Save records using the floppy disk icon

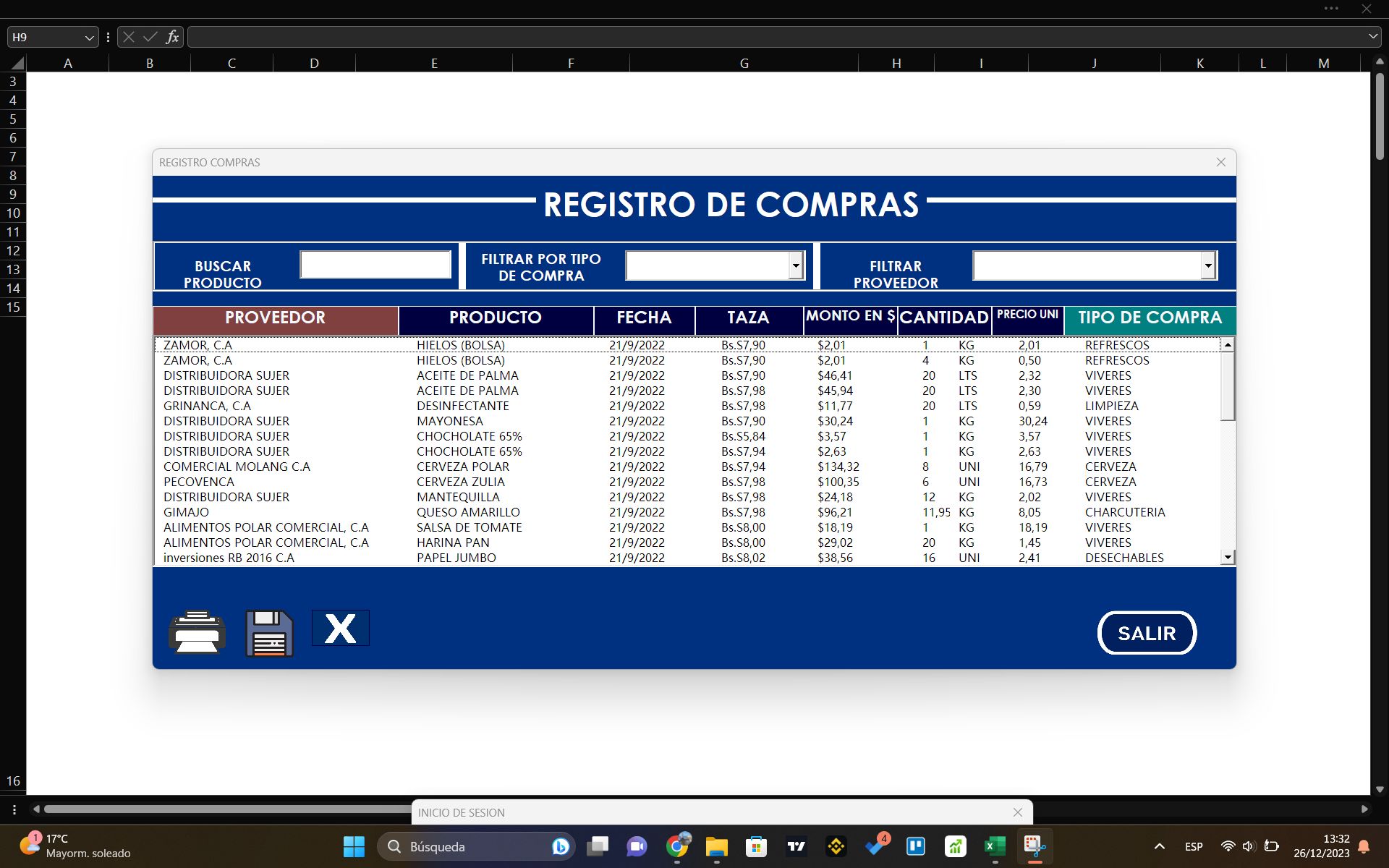(x=268, y=631)
